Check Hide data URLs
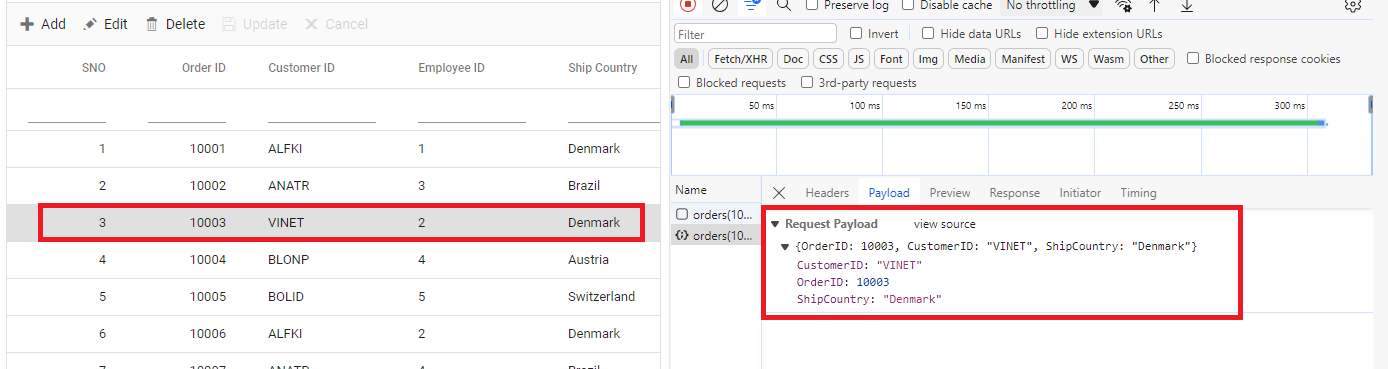 [x=928, y=33]
